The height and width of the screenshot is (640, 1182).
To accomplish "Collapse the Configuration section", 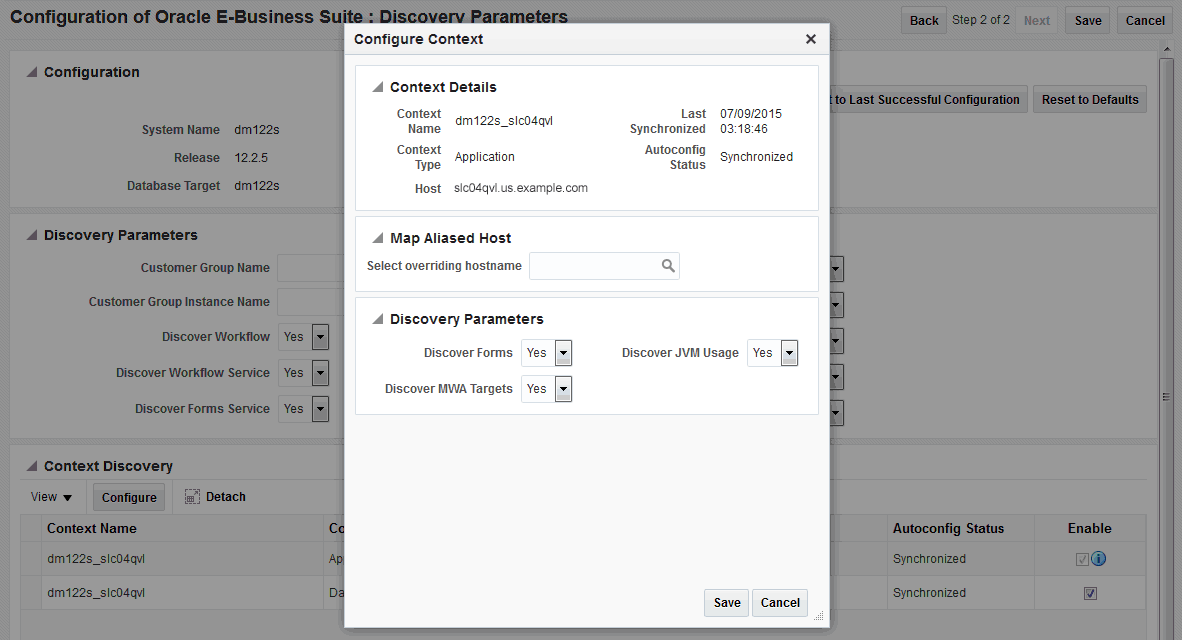I will pos(32,72).
